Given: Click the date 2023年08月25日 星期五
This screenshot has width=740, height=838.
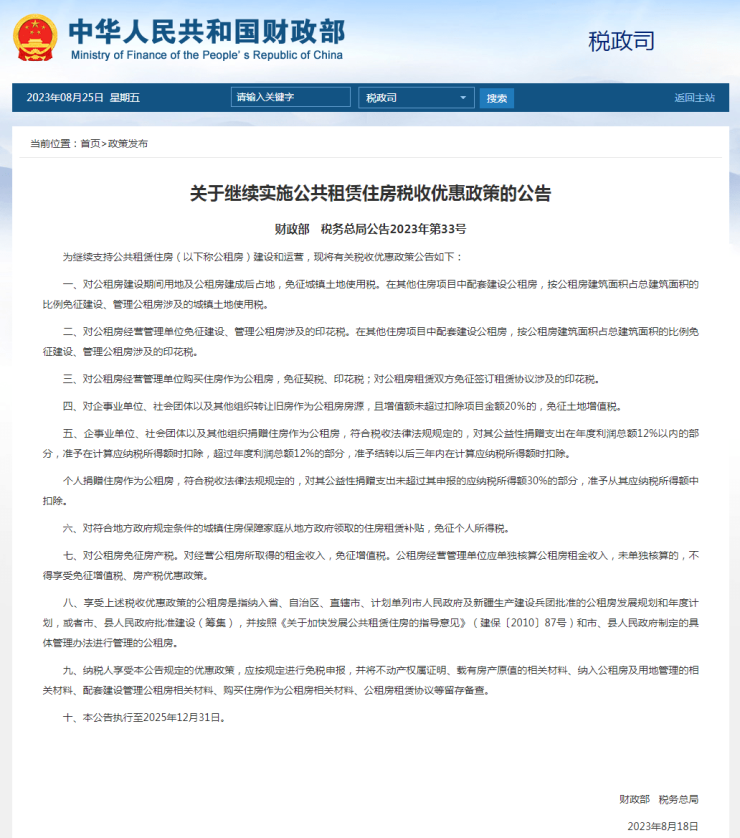Looking at the screenshot, I should pos(83,97).
